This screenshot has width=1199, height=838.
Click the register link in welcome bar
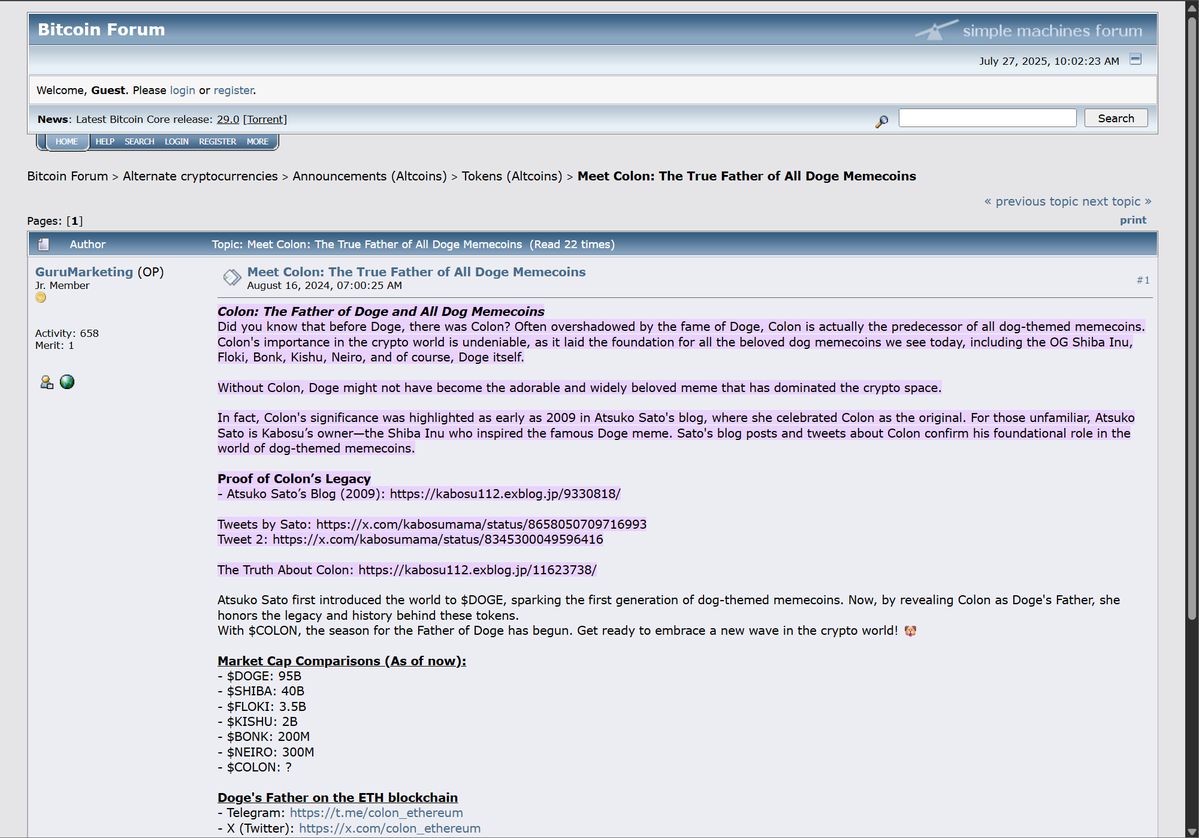(233, 90)
